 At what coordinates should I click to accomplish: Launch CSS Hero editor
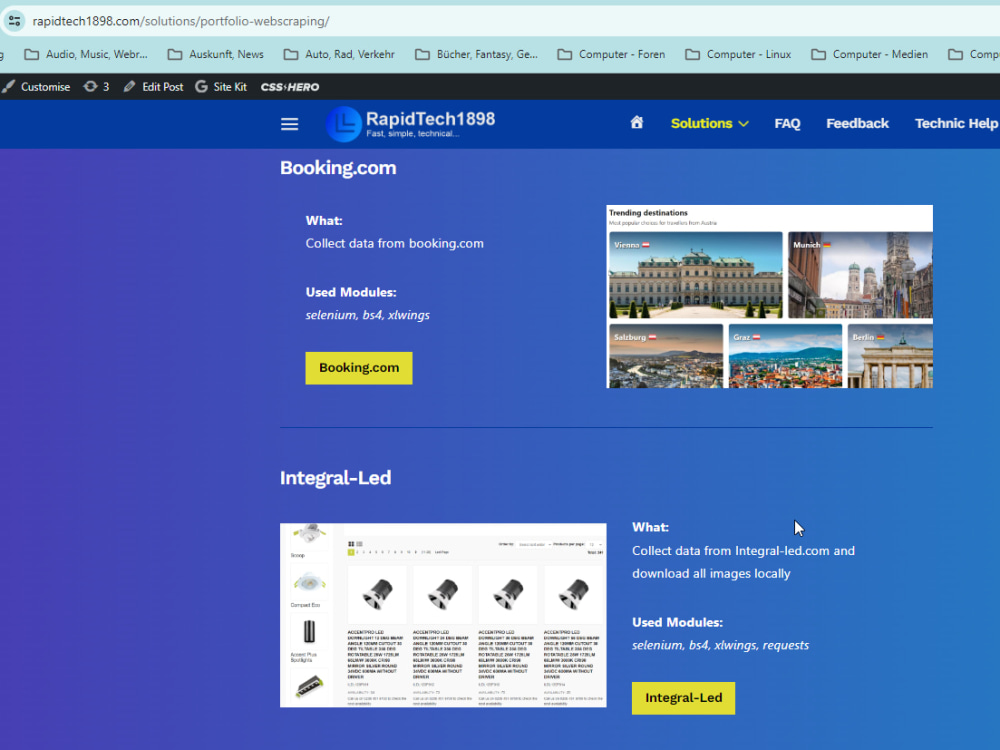coord(290,87)
